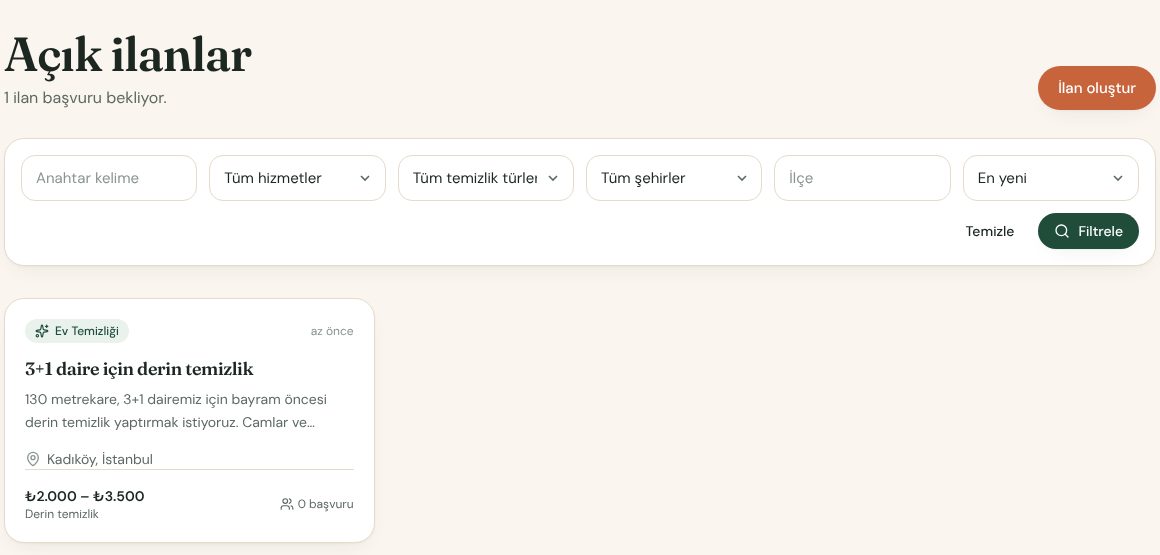Open the Tüm şehirler city dropdown
Viewport: 1160px width, 555px height.
tap(674, 178)
